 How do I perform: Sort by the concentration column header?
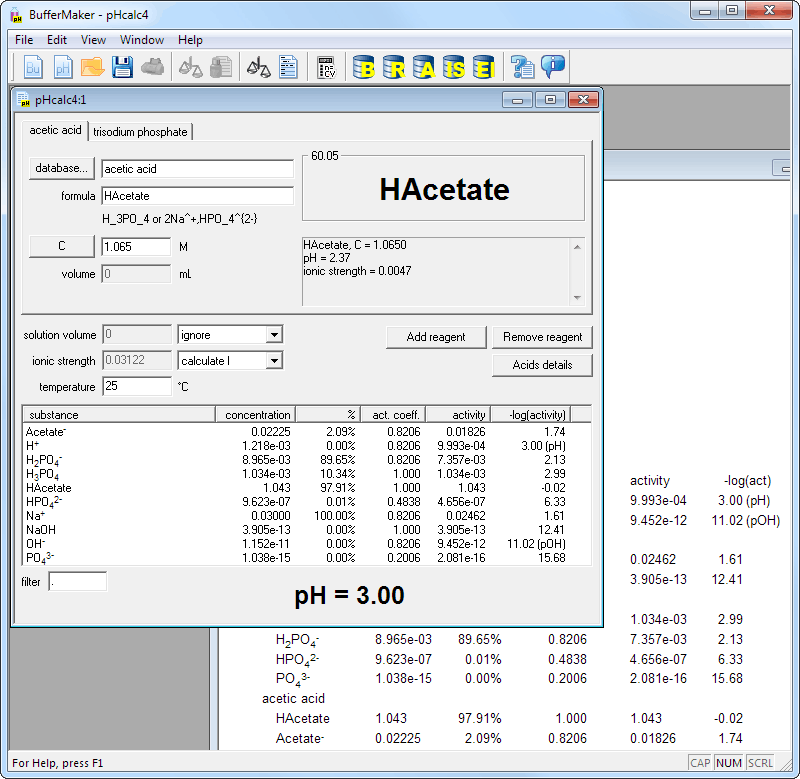[x=256, y=415]
